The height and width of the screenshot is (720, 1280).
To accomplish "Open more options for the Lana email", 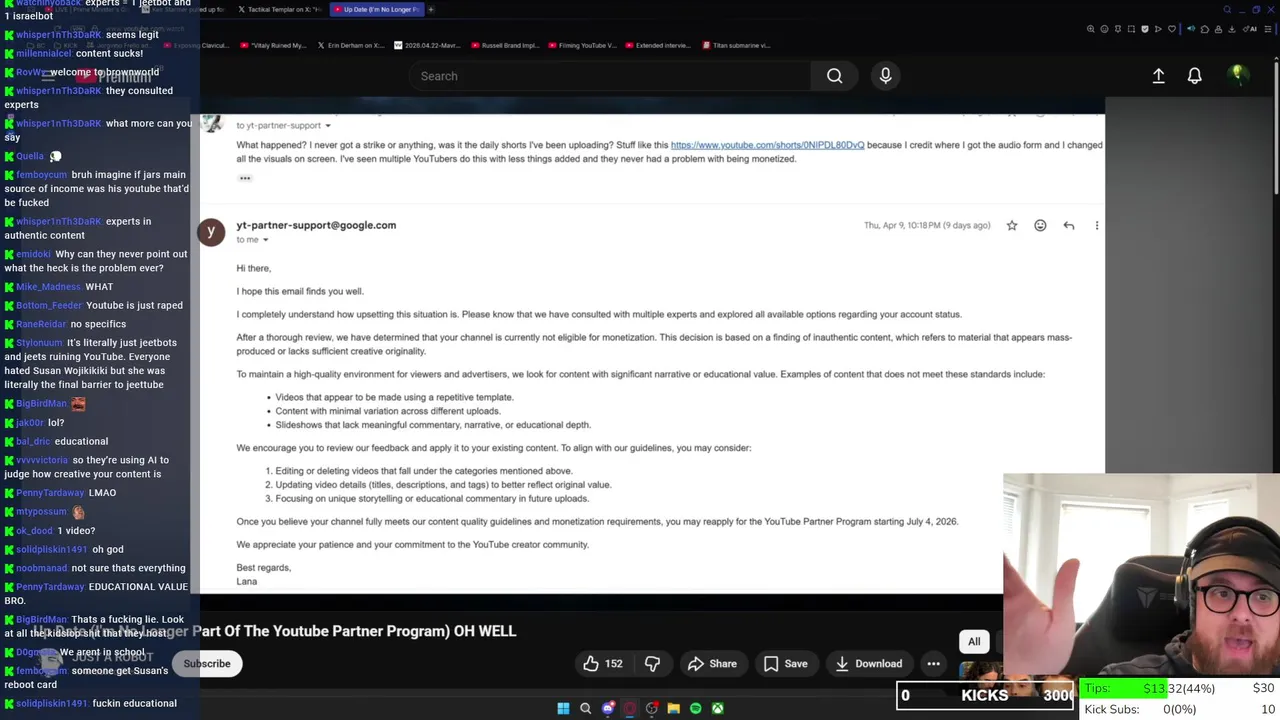I will point(1097,226).
